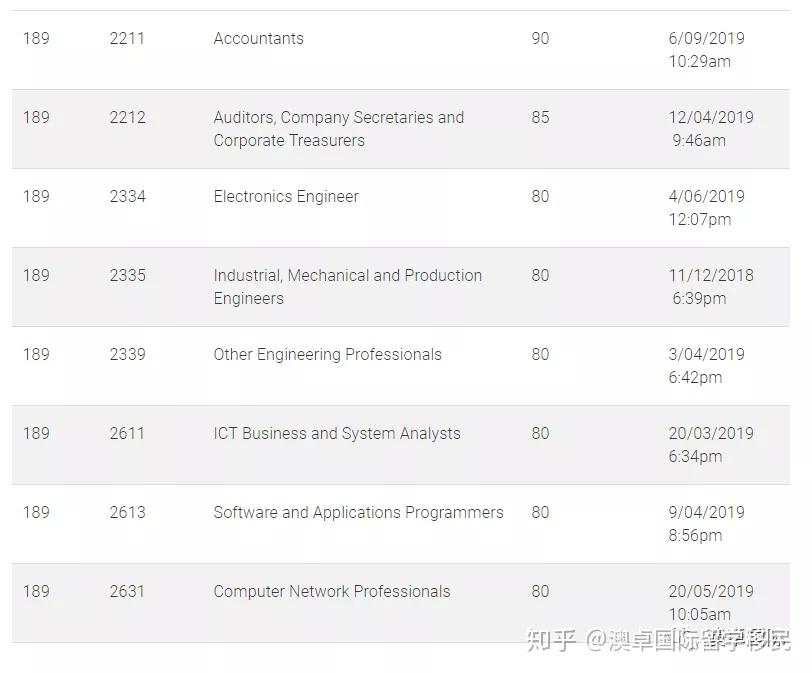Click Other Engineering Professionals text
Image resolution: width=812 pixels, height=673 pixels.
327,354
